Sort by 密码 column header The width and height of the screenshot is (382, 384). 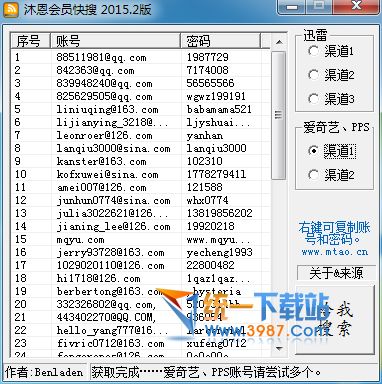220,41
